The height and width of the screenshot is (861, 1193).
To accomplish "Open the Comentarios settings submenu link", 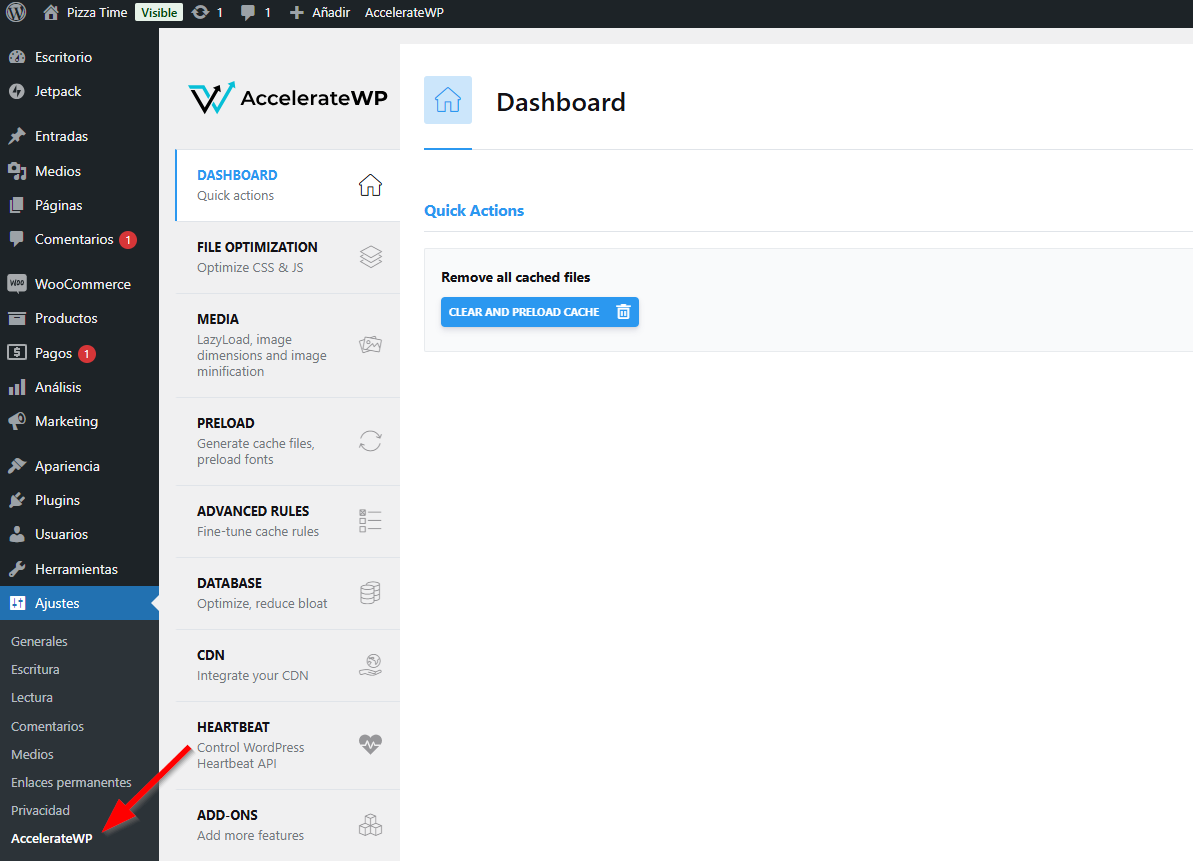I will (x=47, y=726).
